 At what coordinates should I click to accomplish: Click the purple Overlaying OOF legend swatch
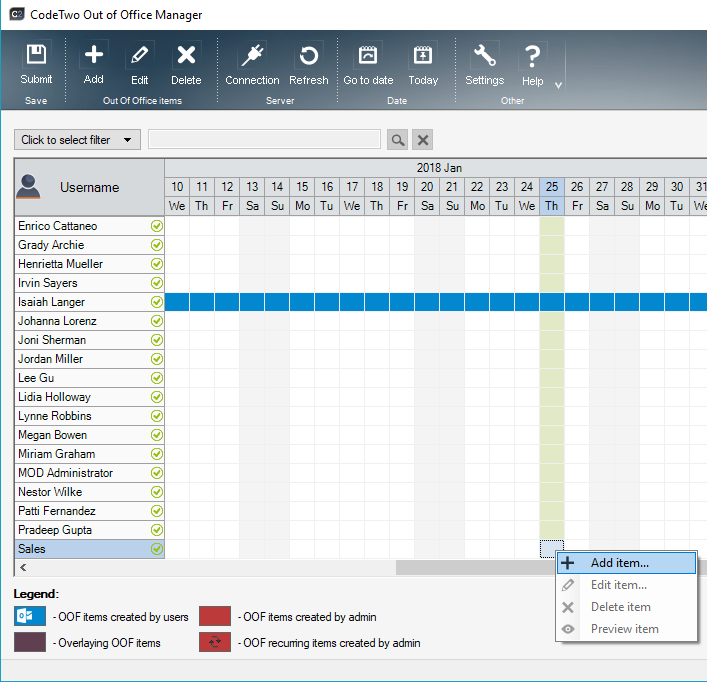[30, 642]
